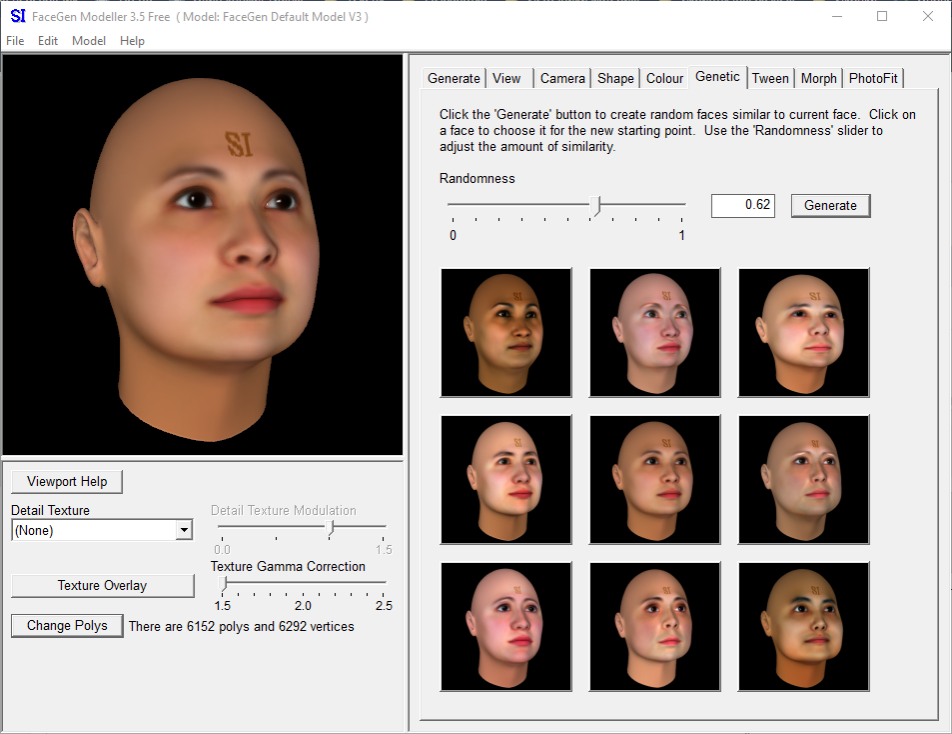Click the Texture Overlay button
This screenshot has width=952, height=734.
click(102, 586)
